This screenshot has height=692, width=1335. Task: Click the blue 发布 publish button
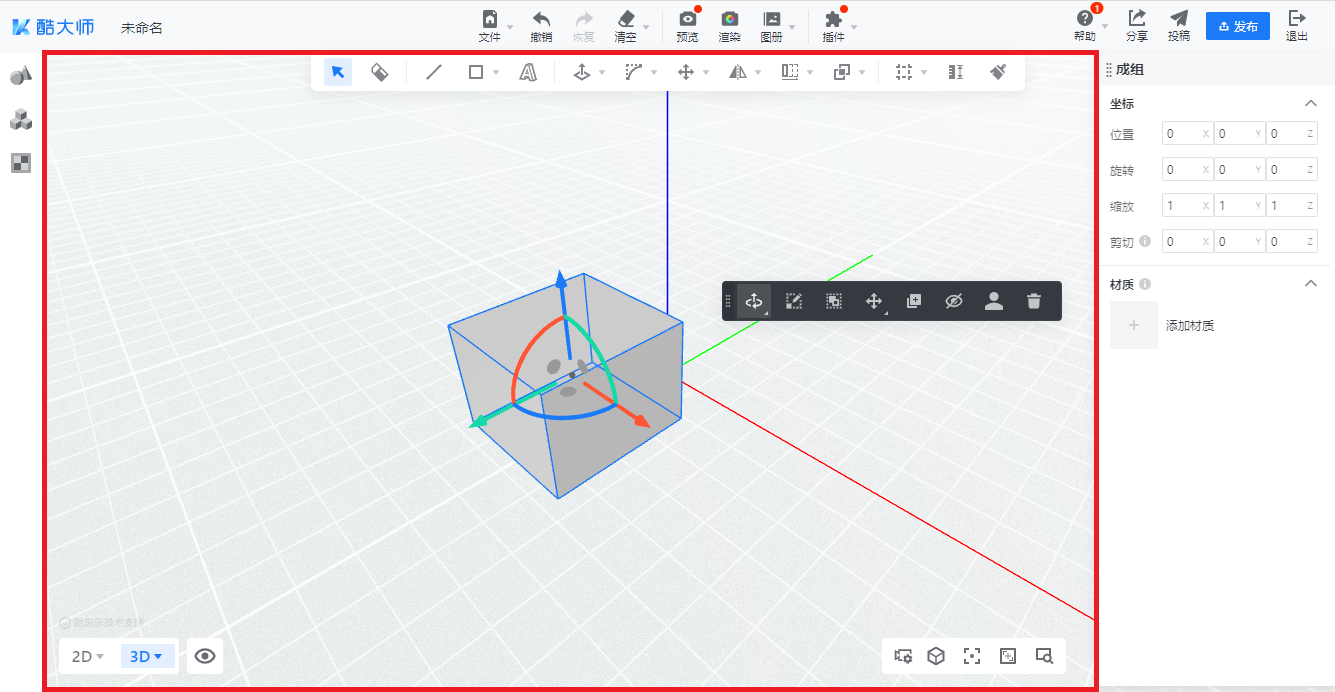pos(1238,26)
